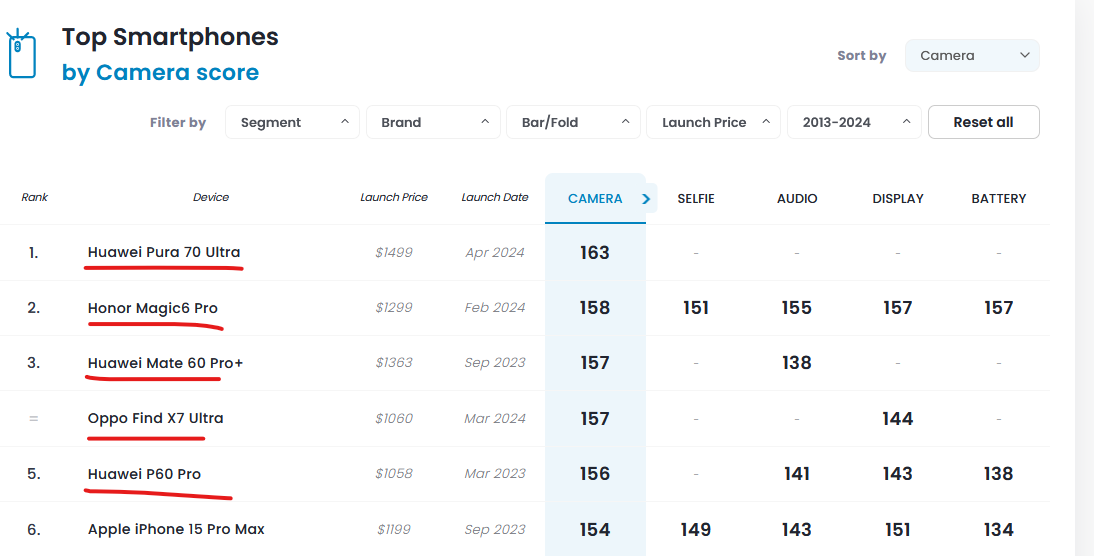Select the CAMERA column tab

(x=595, y=199)
